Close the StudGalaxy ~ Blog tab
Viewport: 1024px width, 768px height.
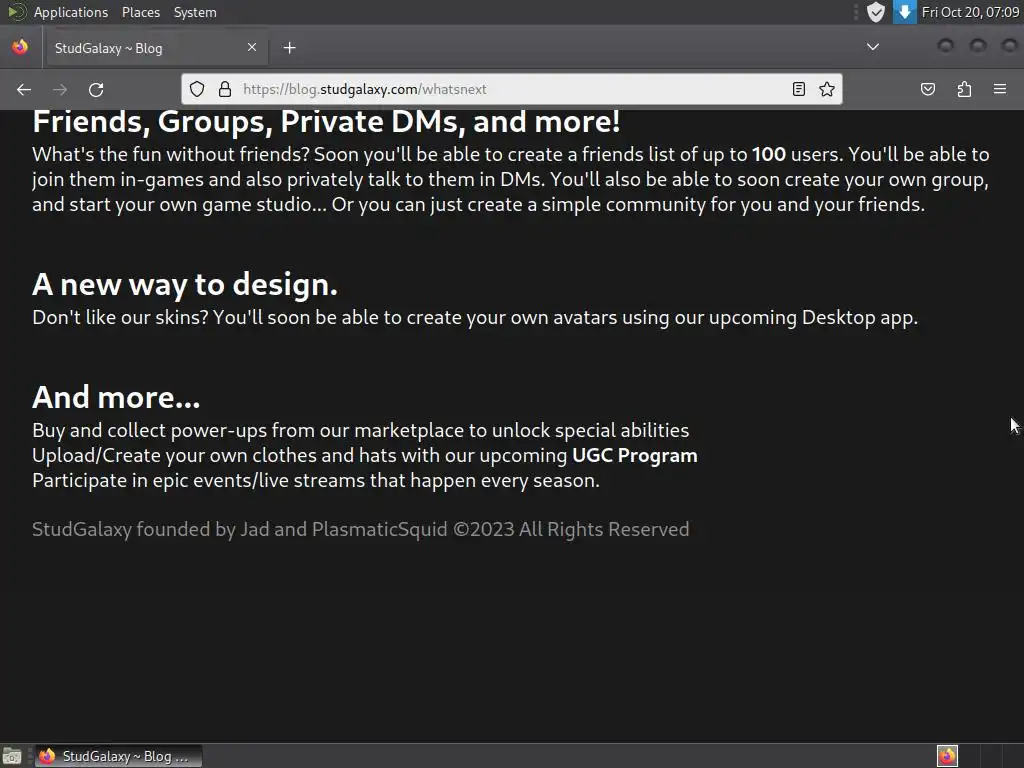[252, 47]
